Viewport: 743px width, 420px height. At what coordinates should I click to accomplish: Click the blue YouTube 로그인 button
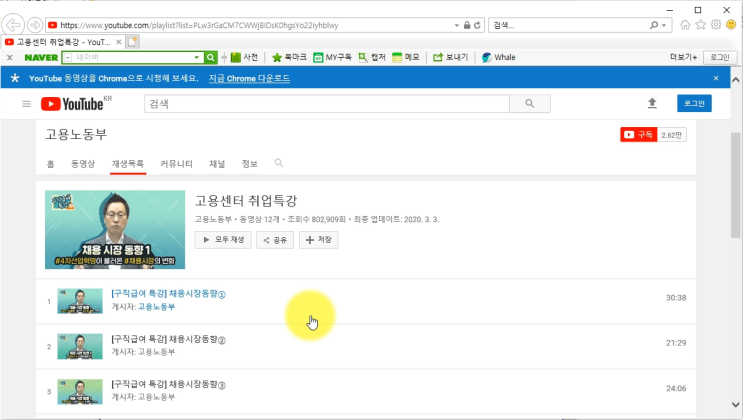pos(694,103)
